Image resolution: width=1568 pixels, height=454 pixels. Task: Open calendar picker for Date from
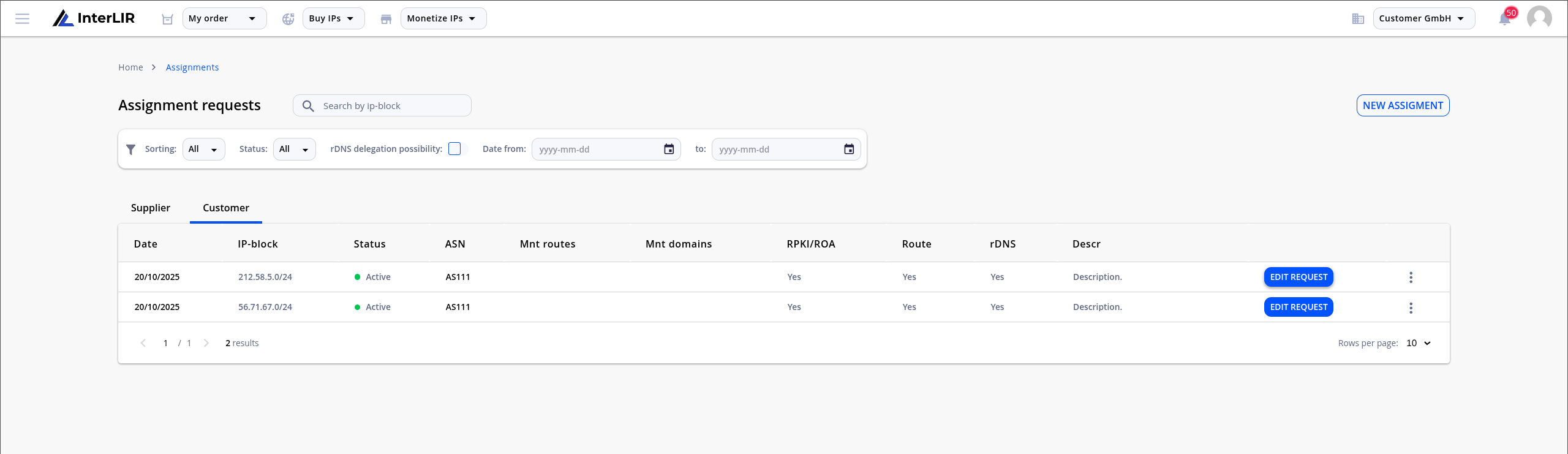click(x=669, y=149)
